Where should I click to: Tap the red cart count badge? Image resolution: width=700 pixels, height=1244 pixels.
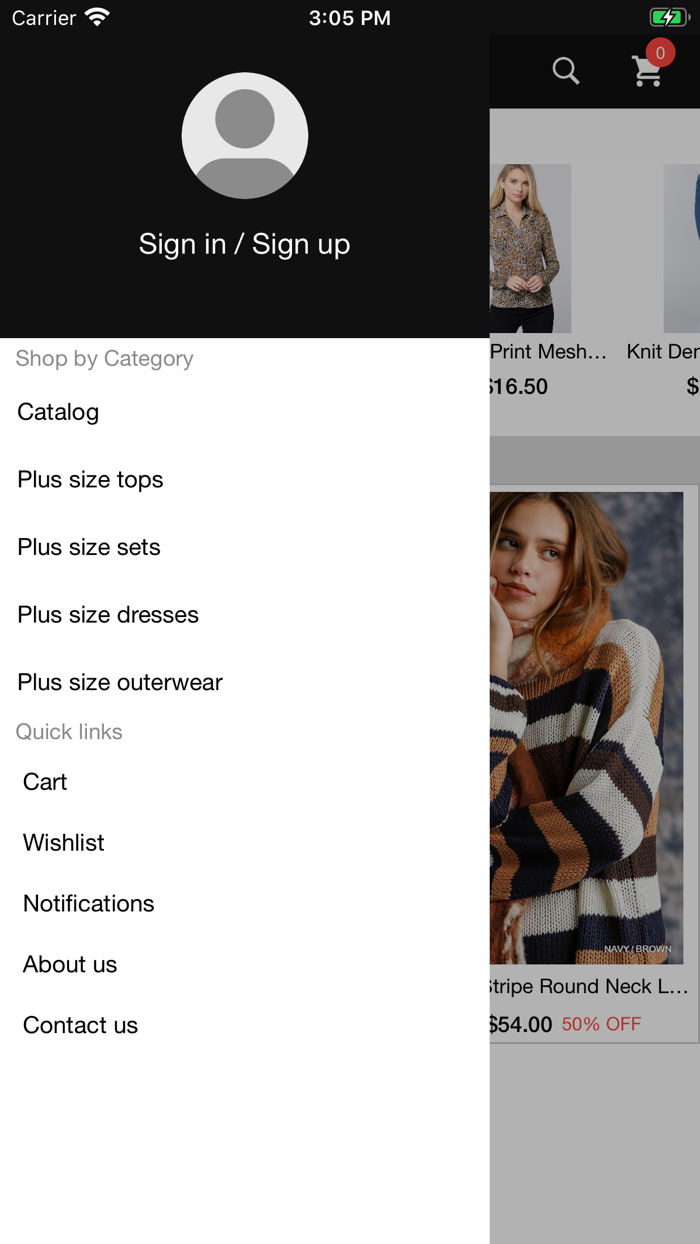(660, 53)
